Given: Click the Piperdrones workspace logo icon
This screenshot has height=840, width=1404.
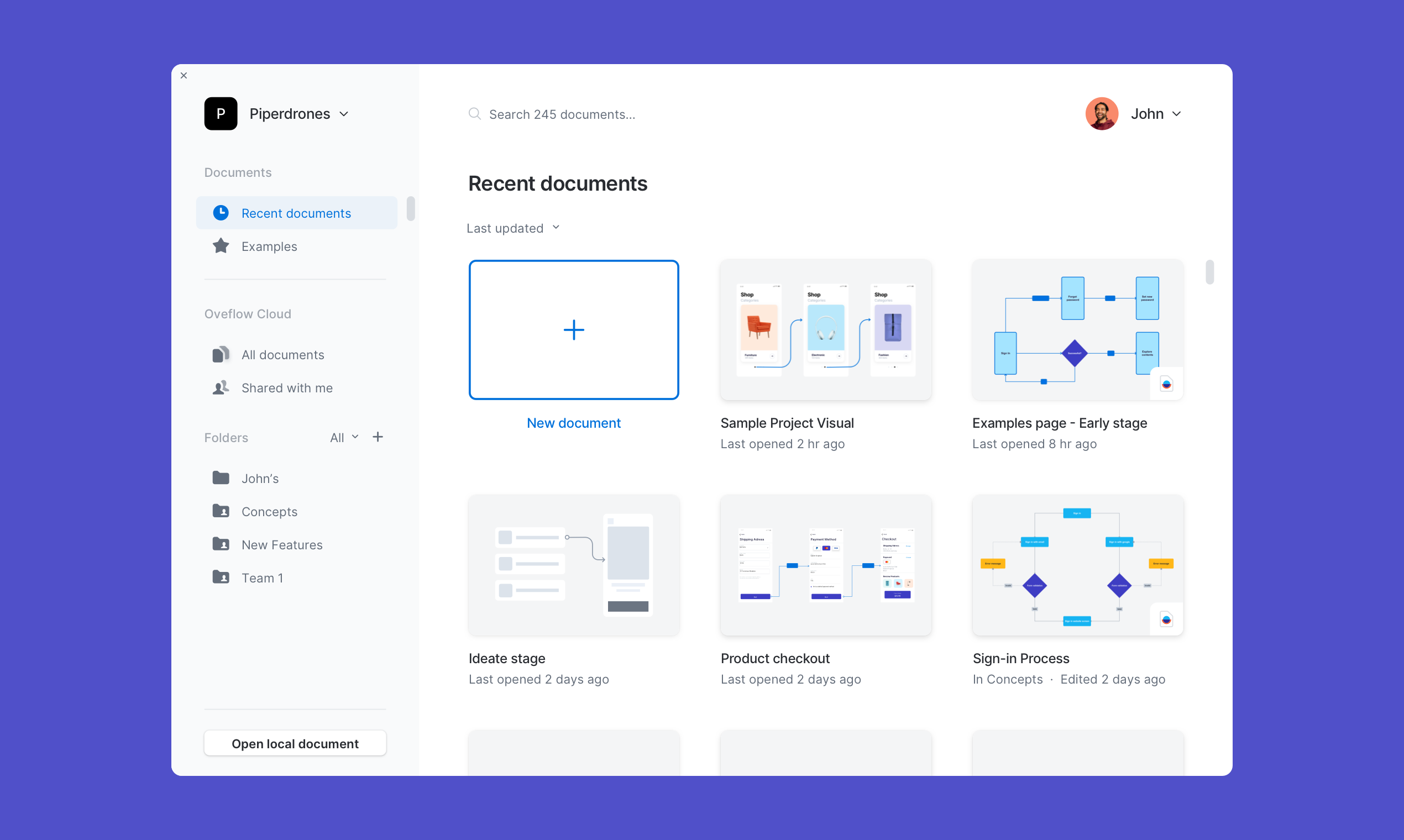Looking at the screenshot, I should click(x=221, y=114).
